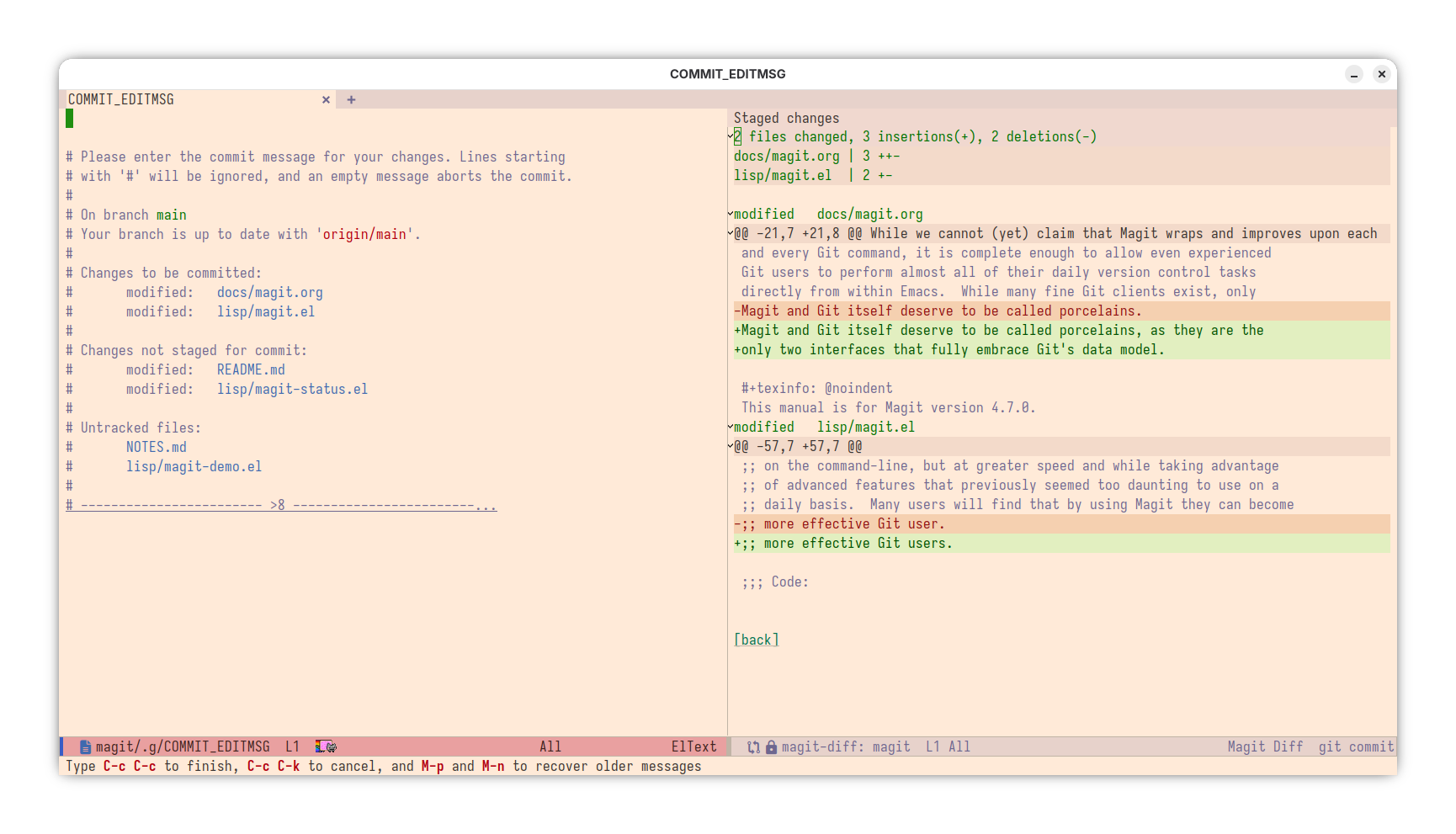Click the echo area message about C-c C-c
This screenshot has width=1456, height=834.
[384, 766]
